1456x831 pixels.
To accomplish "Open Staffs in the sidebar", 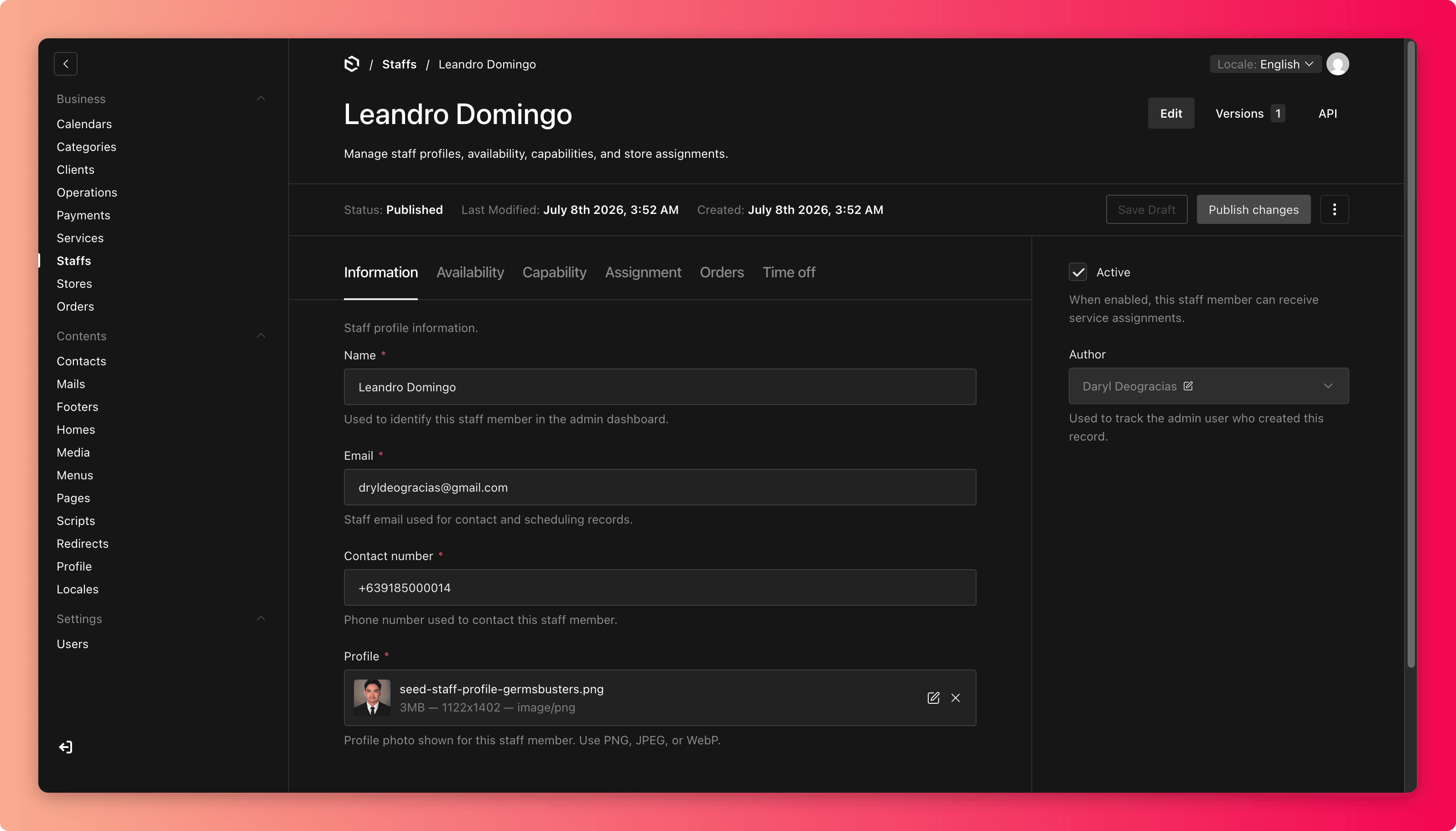I will click(x=73, y=261).
